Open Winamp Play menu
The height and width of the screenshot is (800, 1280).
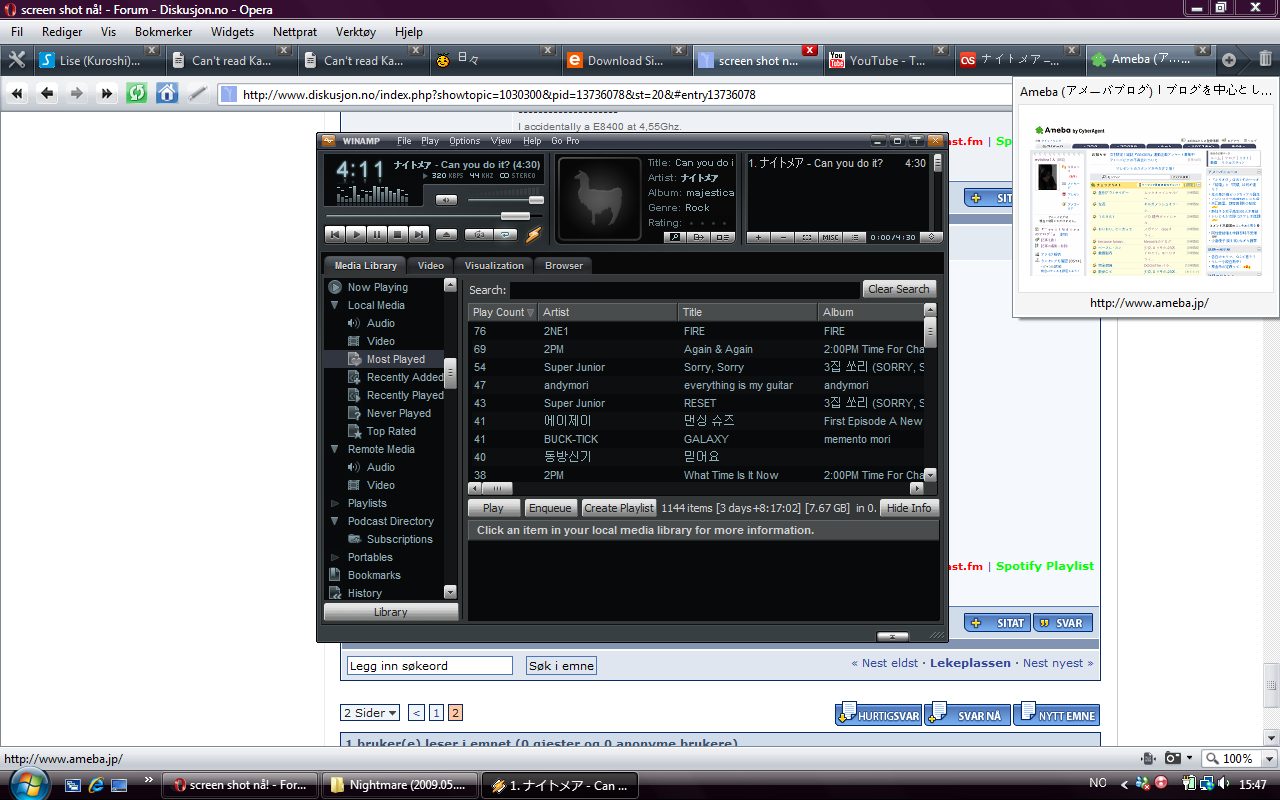point(430,141)
